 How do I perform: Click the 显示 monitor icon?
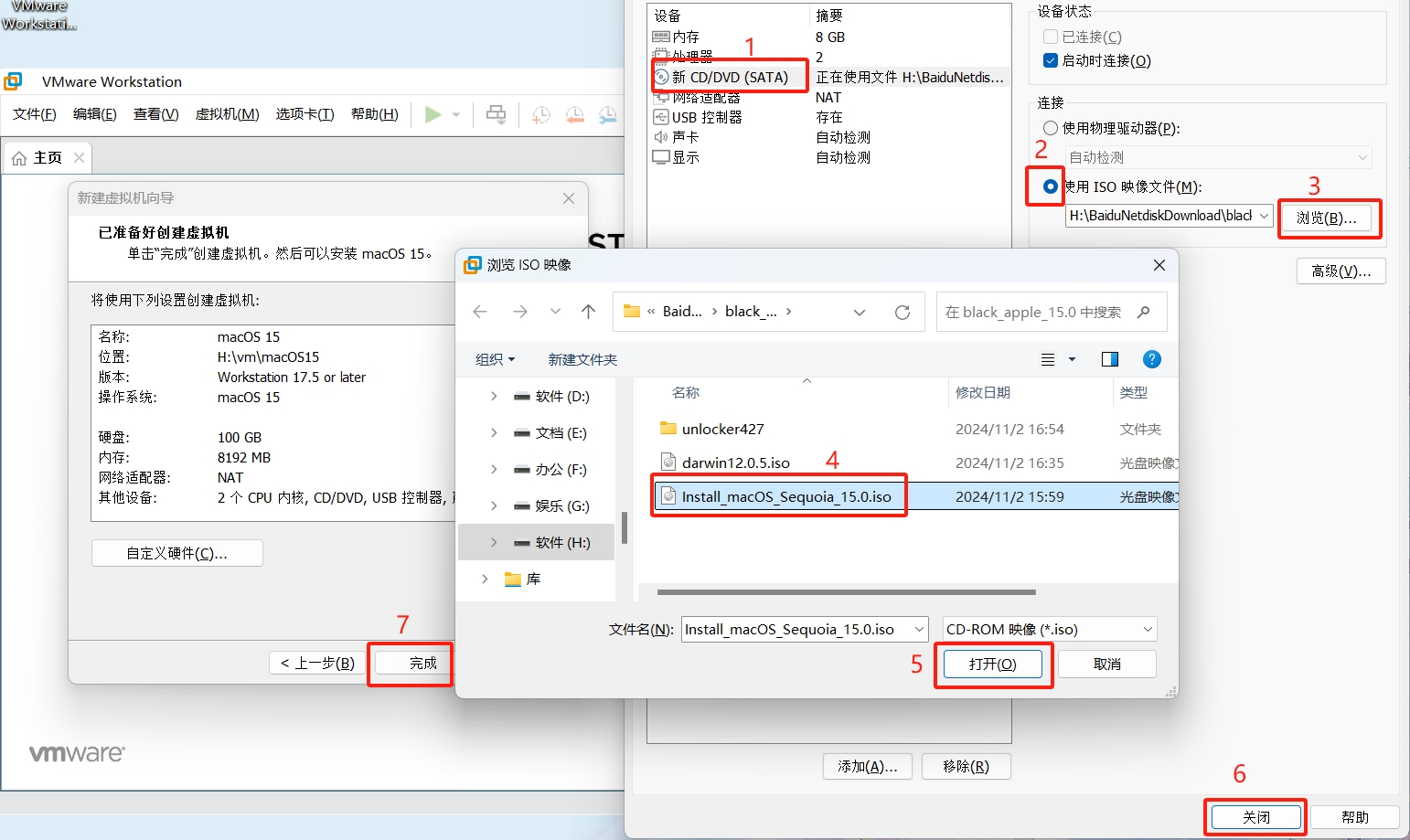(x=661, y=157)
